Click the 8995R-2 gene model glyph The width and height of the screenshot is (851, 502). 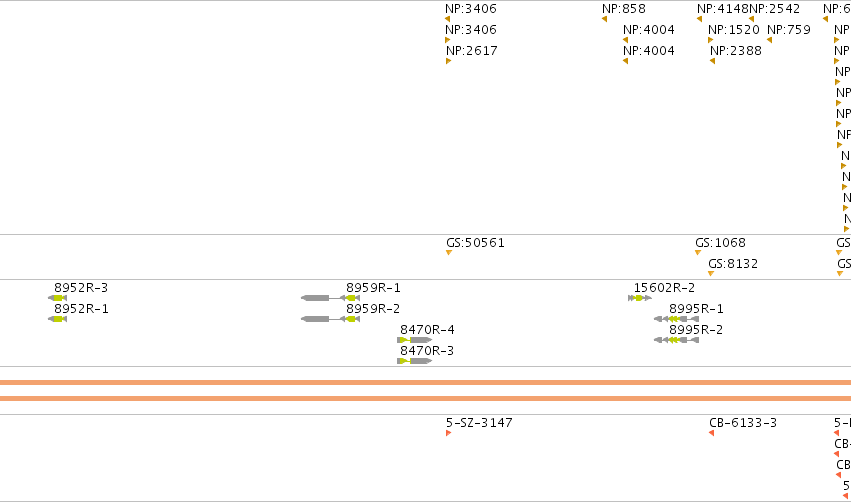[x=676, y=340]
